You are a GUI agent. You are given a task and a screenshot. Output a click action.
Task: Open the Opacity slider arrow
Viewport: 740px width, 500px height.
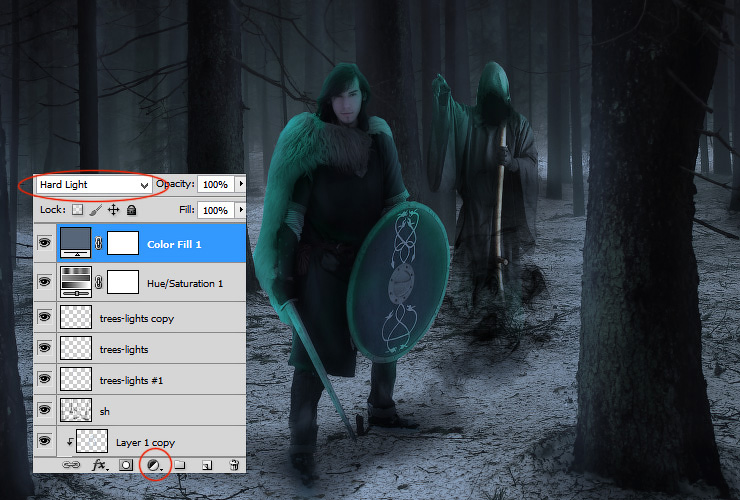pos(241,184)
